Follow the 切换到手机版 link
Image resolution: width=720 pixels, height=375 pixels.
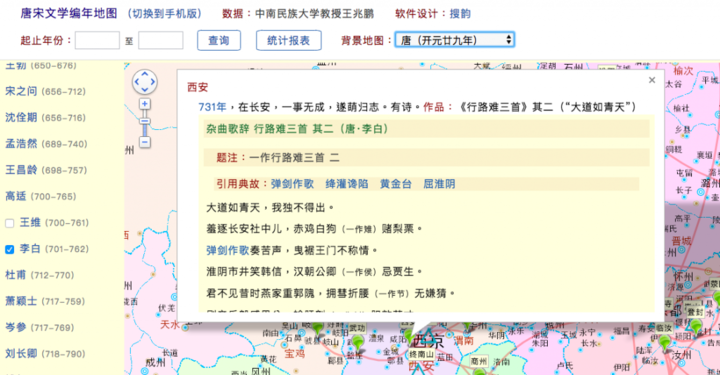tap(164, 14)
